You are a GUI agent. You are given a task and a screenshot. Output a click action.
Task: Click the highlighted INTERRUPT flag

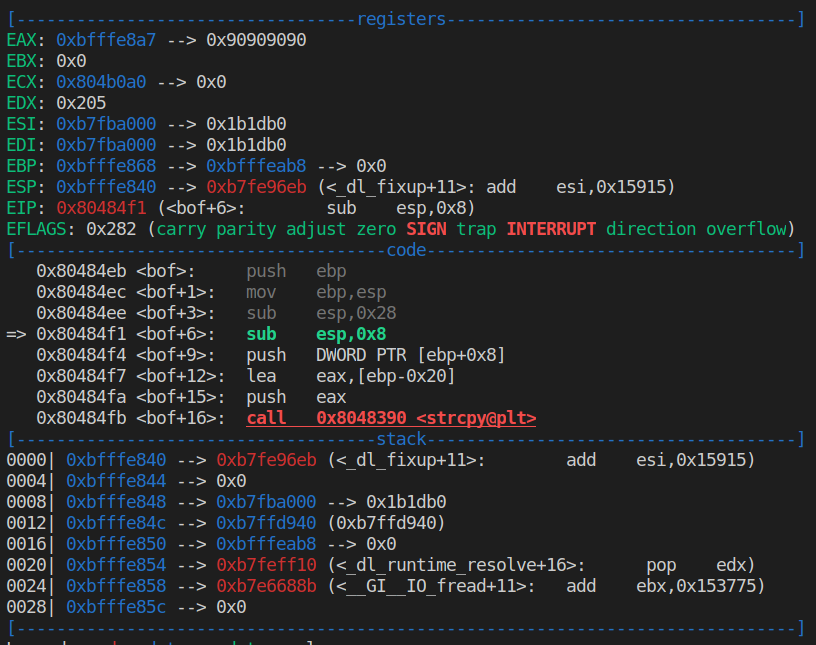pos(551,229)
